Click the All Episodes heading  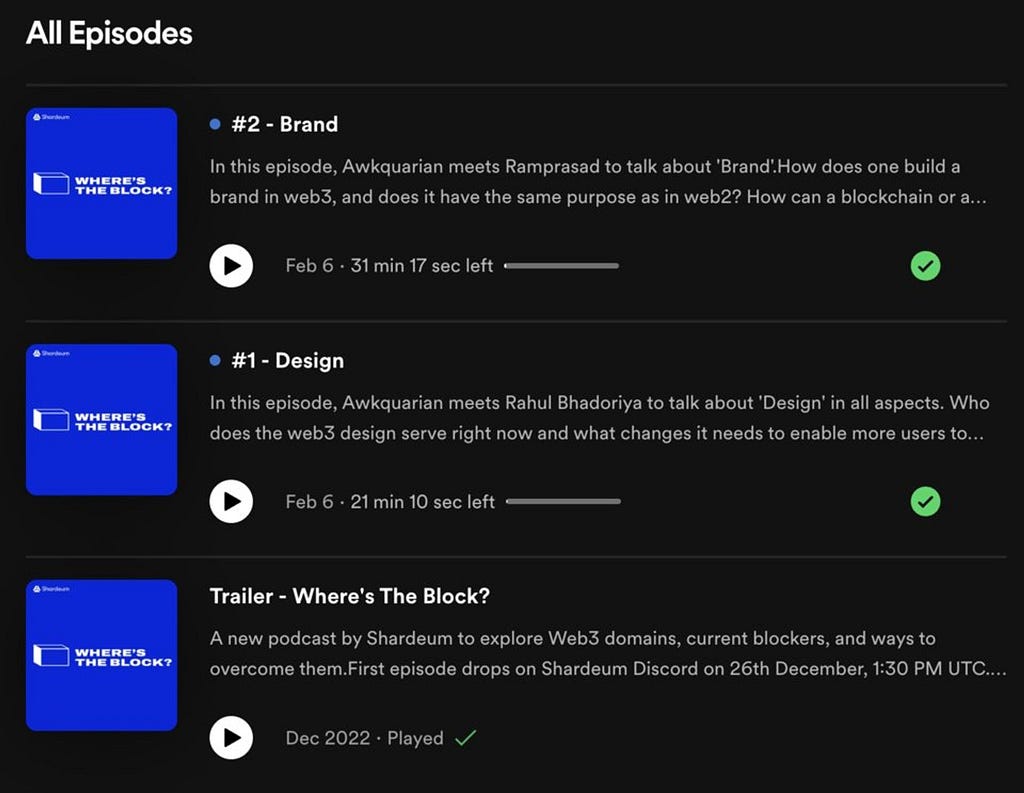(x=109, y=33)
